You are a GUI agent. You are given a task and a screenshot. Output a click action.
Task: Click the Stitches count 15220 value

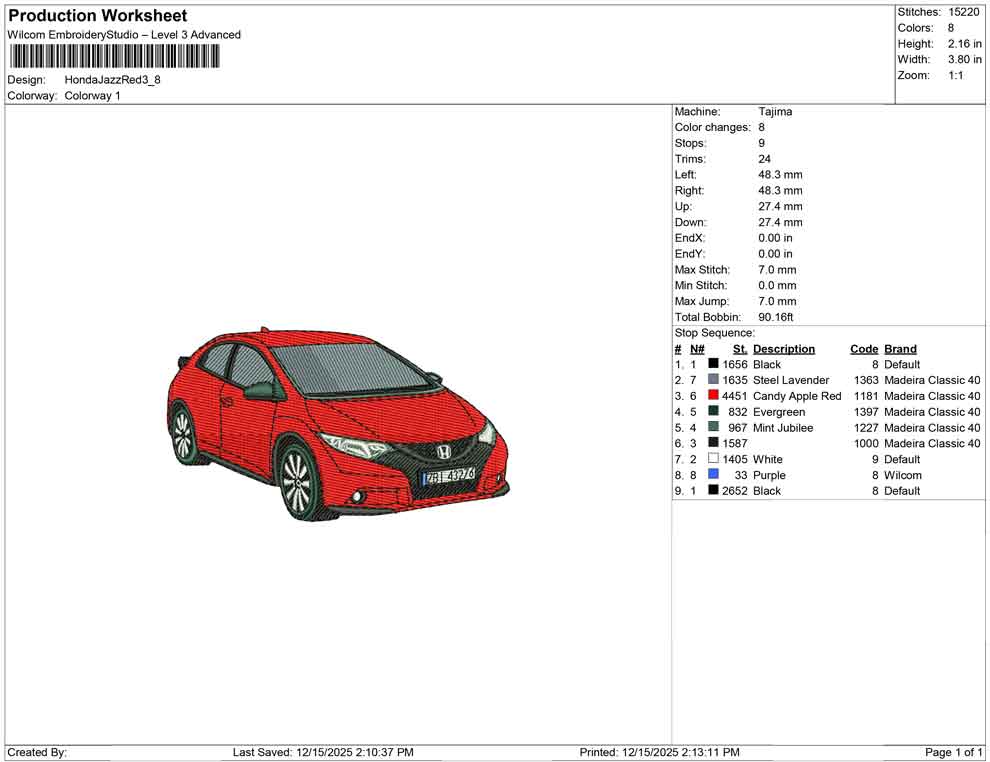[x=964, y=12]
